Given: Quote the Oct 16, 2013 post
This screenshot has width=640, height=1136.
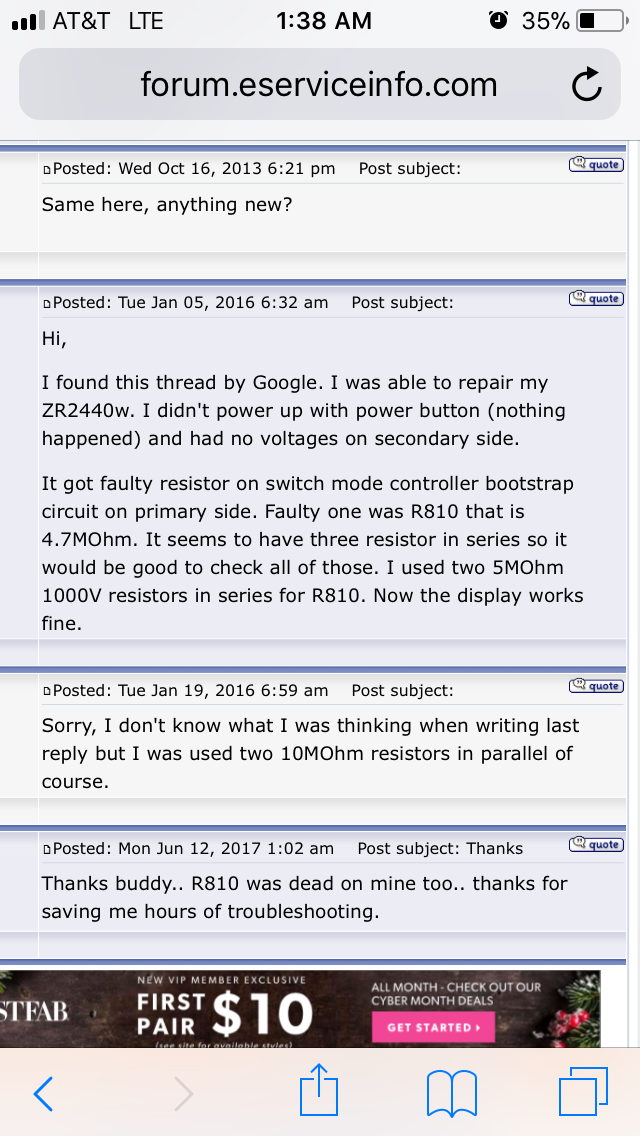Looking at the screenshot, I should [596, 164].
